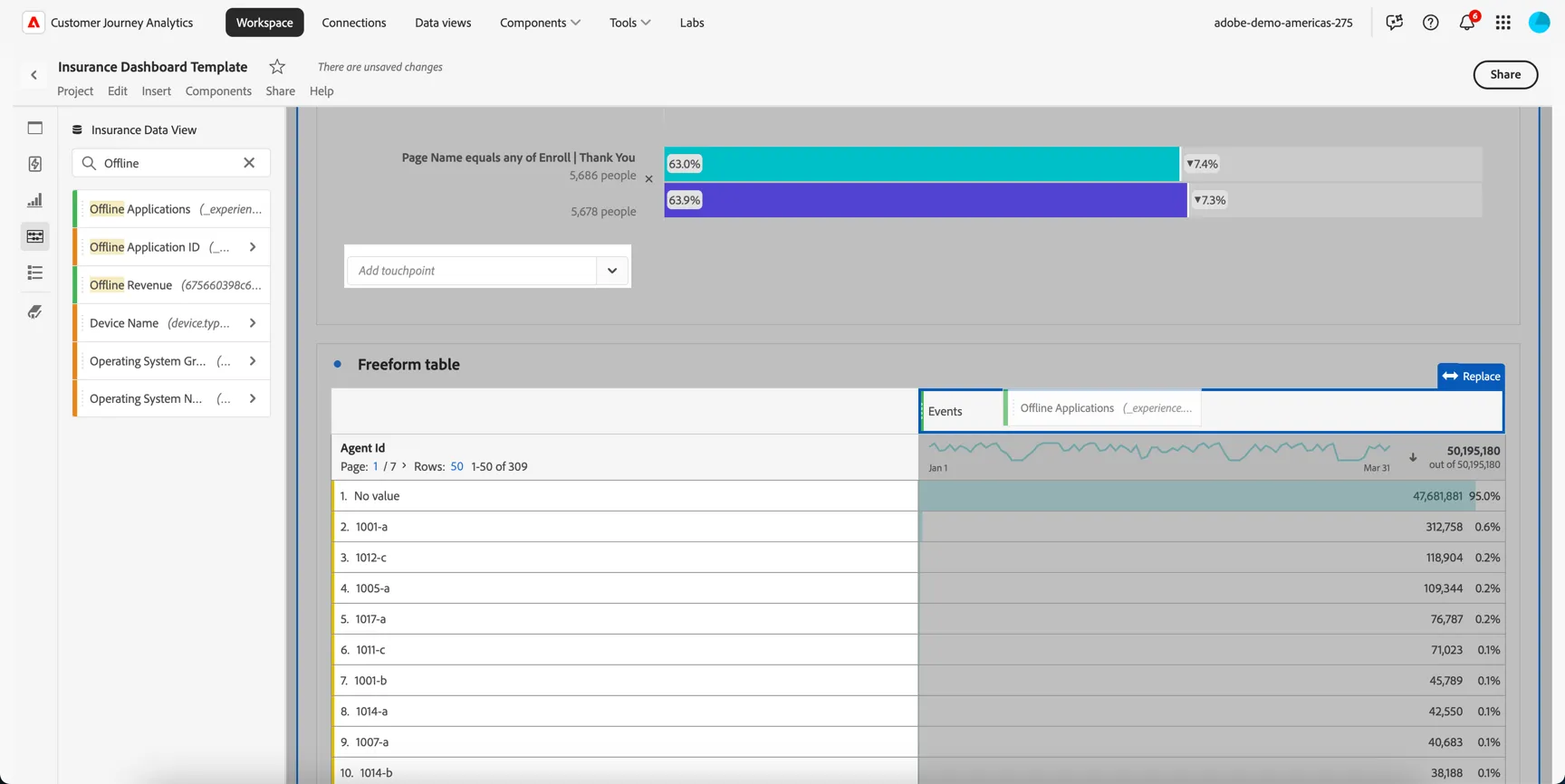Click the page number 1 link
The height and width of the screenshot is (784, 1565).
pos(375,466)
